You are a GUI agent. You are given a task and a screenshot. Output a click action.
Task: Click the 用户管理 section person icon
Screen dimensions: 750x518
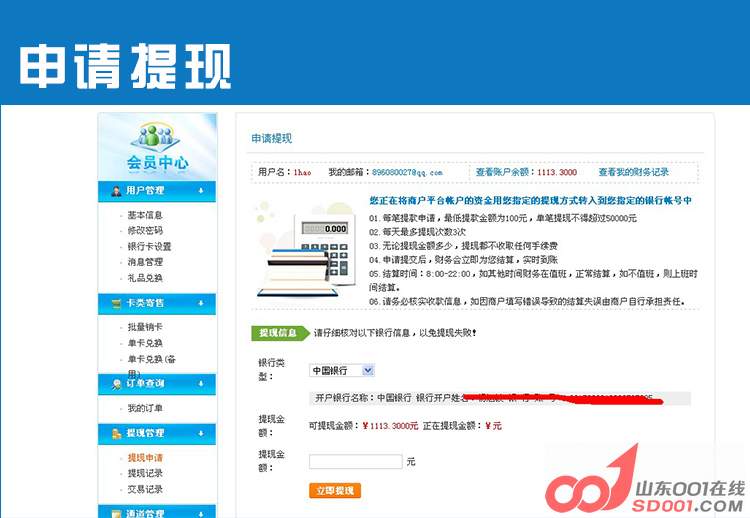116,191
